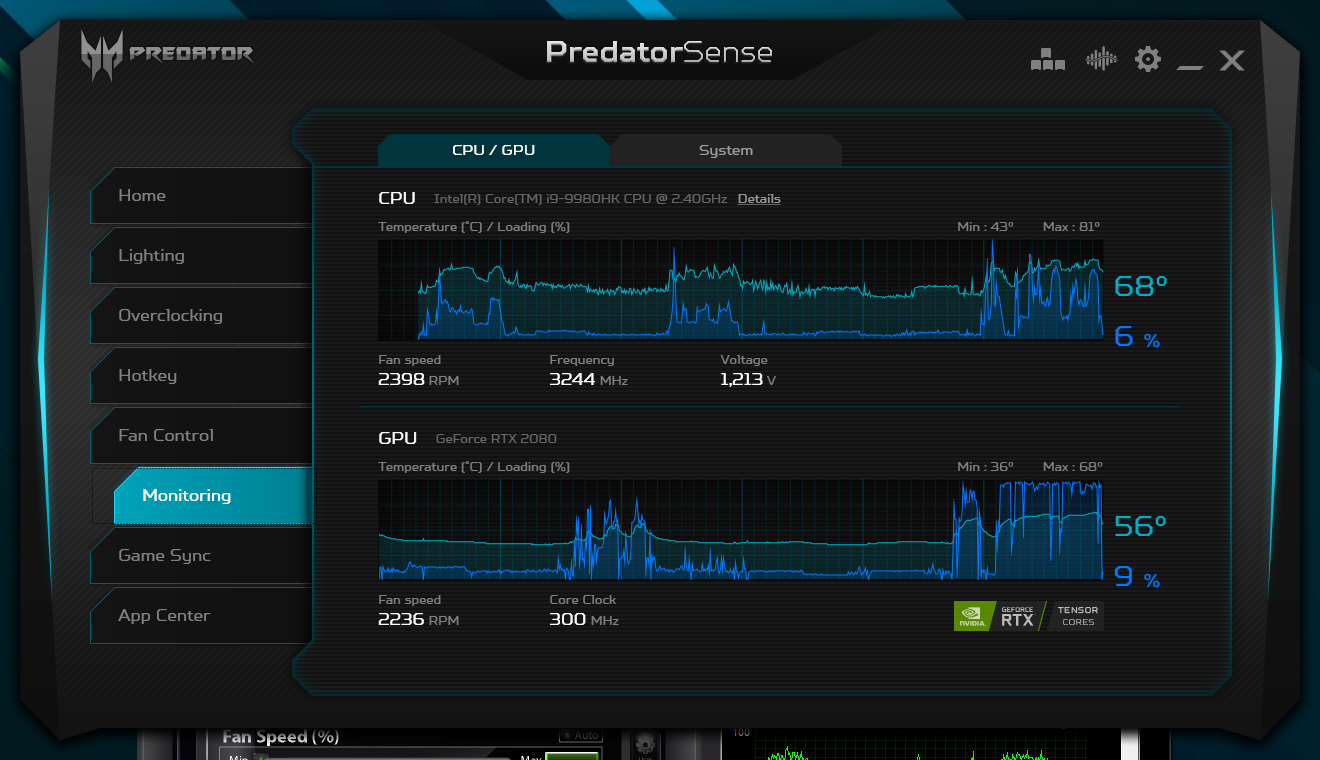Go to the Home section

(201, 195)
